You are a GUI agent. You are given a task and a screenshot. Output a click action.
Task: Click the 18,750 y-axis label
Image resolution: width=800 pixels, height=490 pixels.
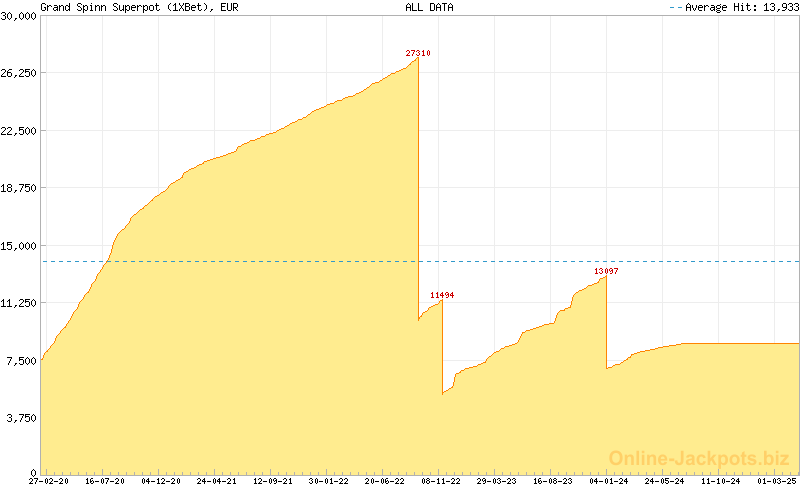19,188
